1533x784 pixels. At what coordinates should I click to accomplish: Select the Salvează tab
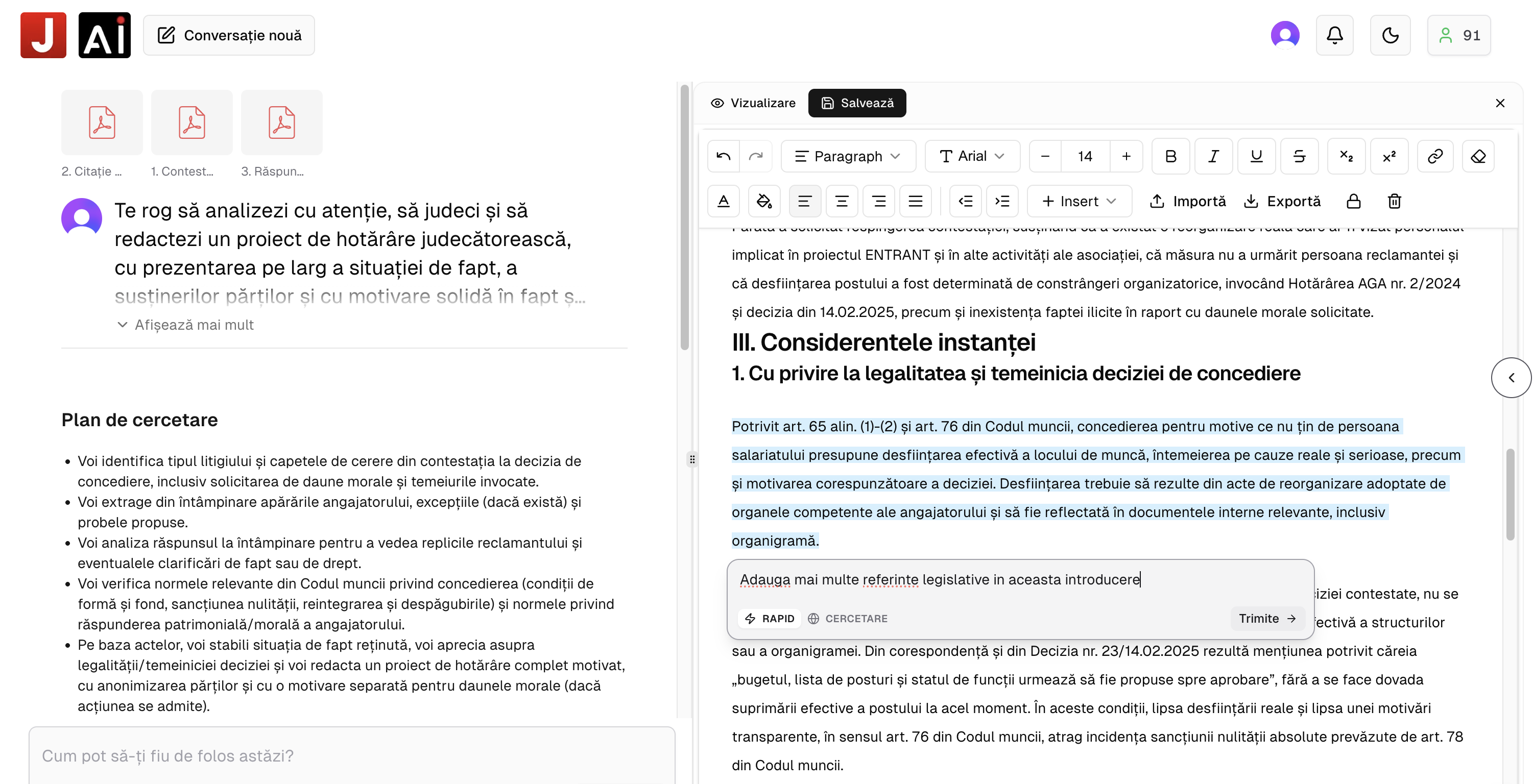coord(857,102)
